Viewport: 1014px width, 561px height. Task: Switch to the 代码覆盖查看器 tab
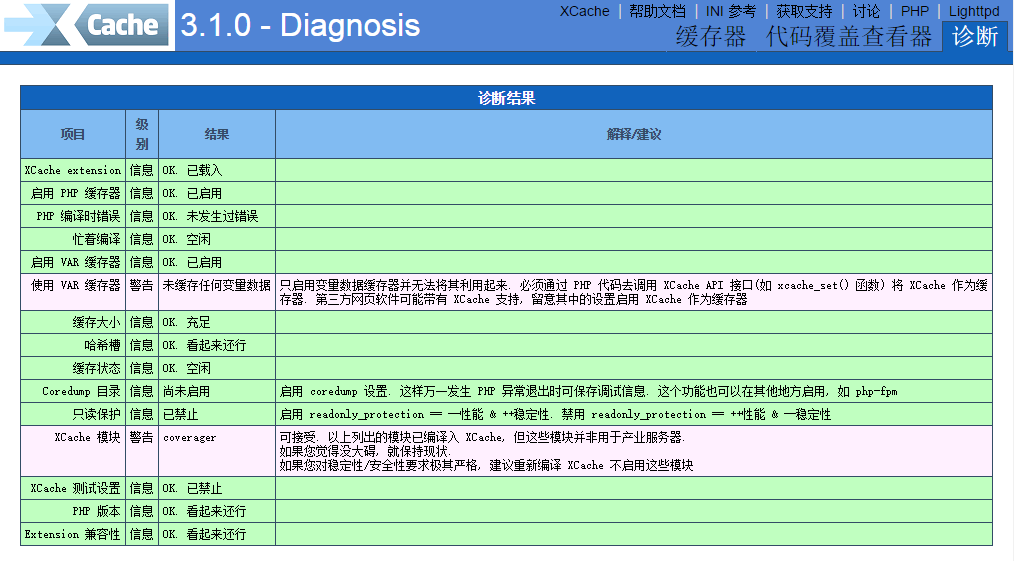[x=848, y=37]
